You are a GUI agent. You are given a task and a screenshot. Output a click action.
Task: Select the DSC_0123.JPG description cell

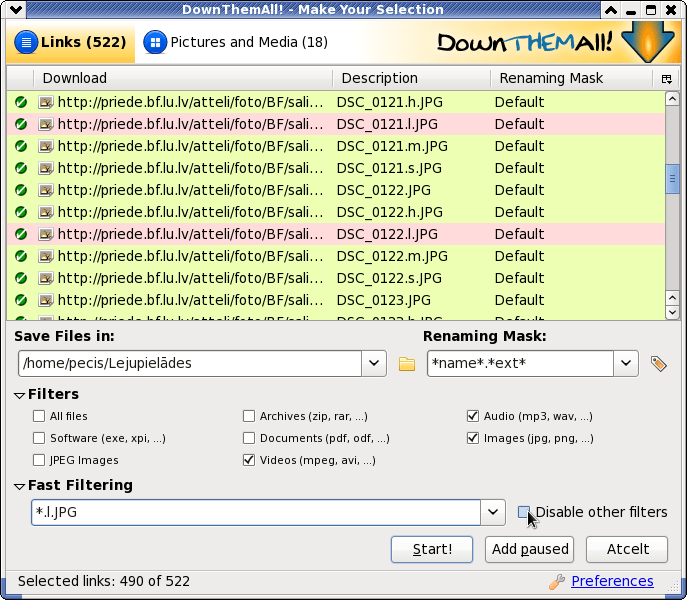pyautogui.click(x=383, y=300)
